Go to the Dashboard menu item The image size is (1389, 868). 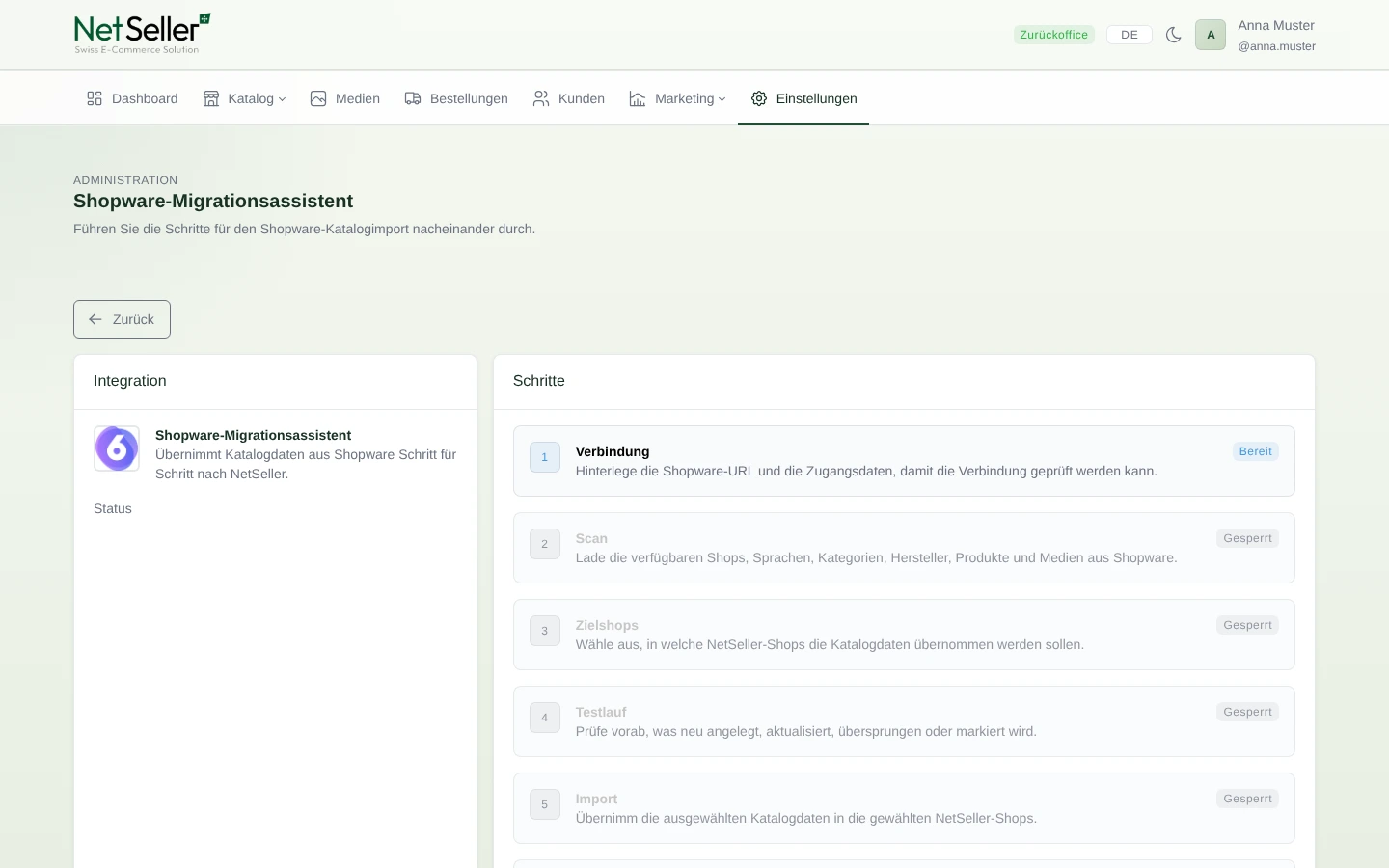(x=132, y=98)
